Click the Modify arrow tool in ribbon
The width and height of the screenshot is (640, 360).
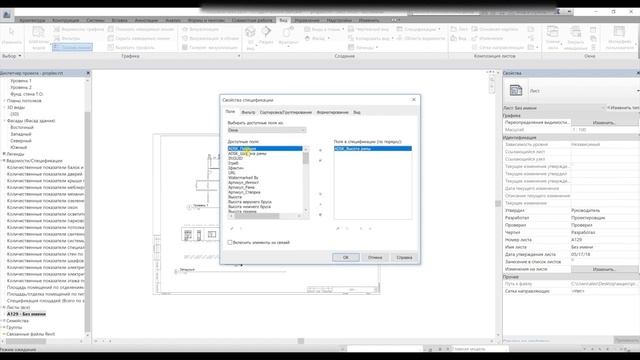11,36
